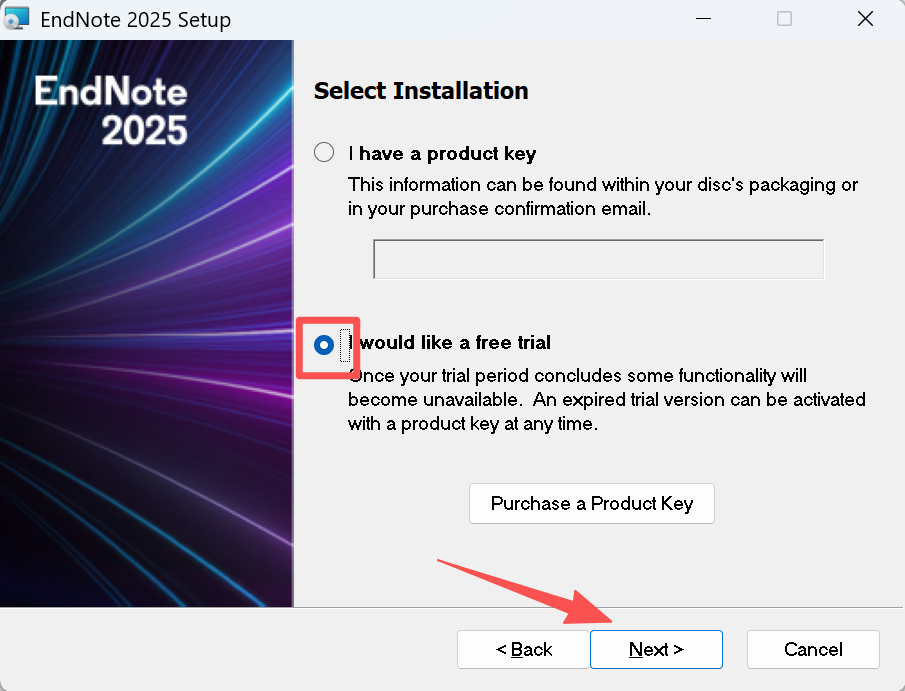Cancel the installation with the Cancel button
905x691 pixels.
tap(813, 650)
